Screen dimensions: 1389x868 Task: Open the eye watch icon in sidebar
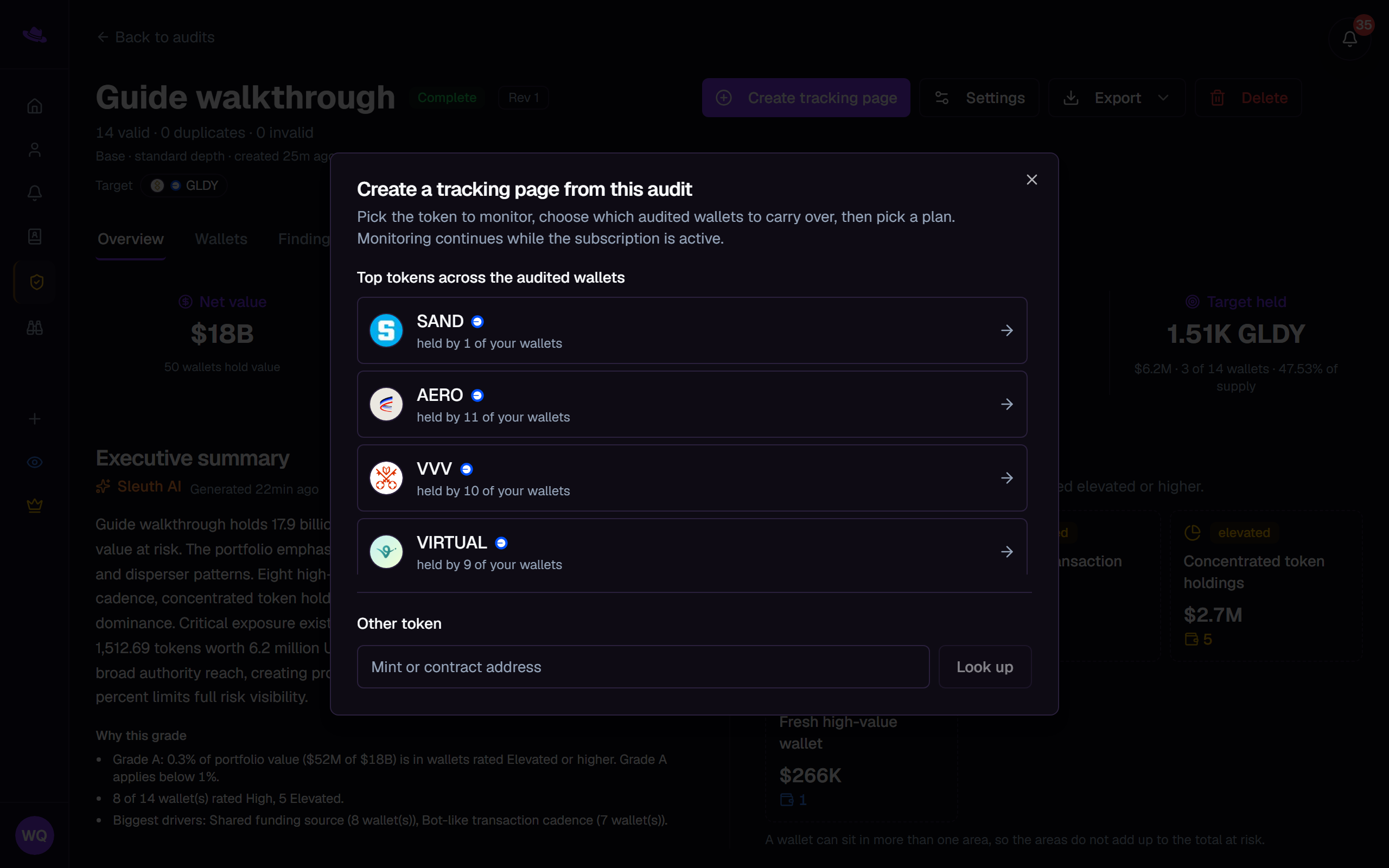34,462
